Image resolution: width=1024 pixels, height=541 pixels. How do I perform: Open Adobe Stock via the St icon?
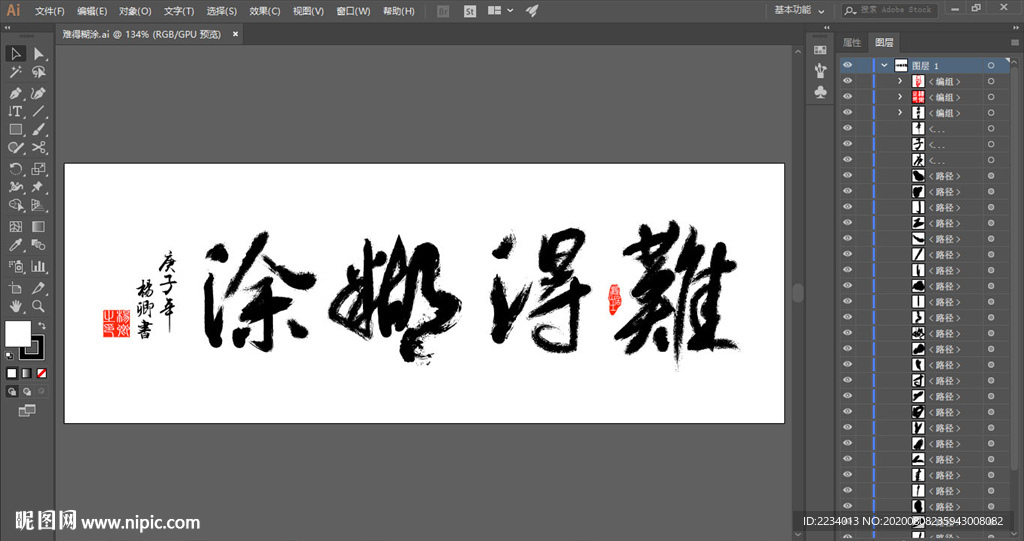pos(470,11)
